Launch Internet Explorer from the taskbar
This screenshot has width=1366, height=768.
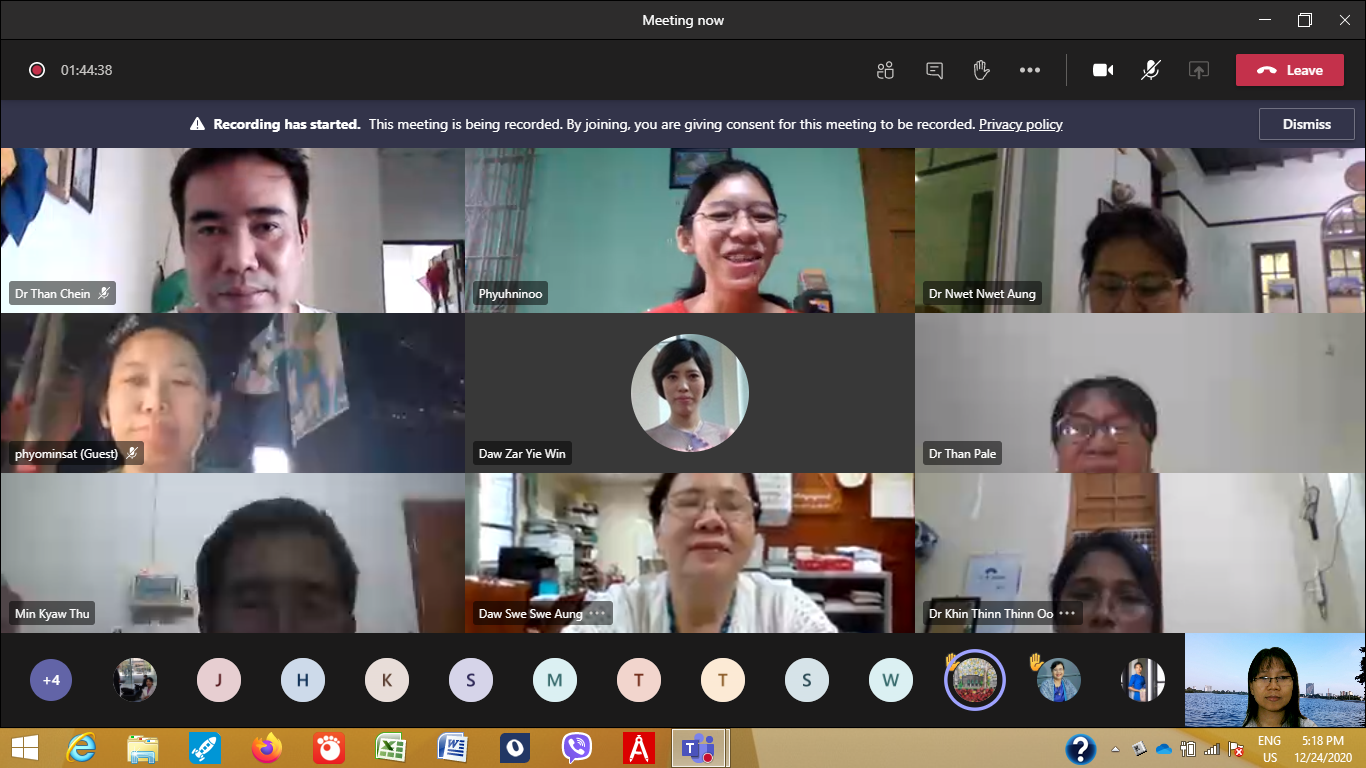81,748
